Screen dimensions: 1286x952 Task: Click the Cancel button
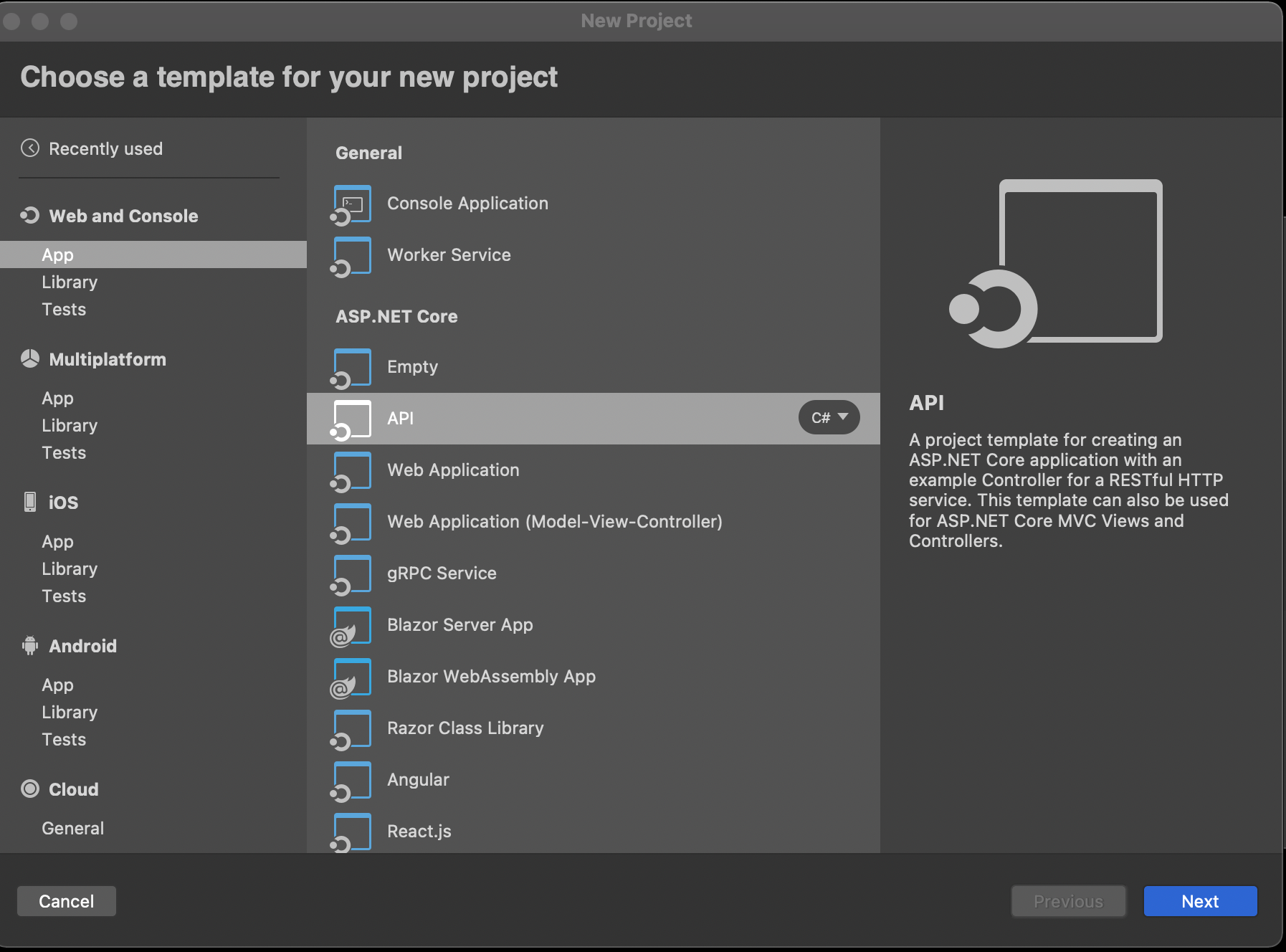[67, 901]
